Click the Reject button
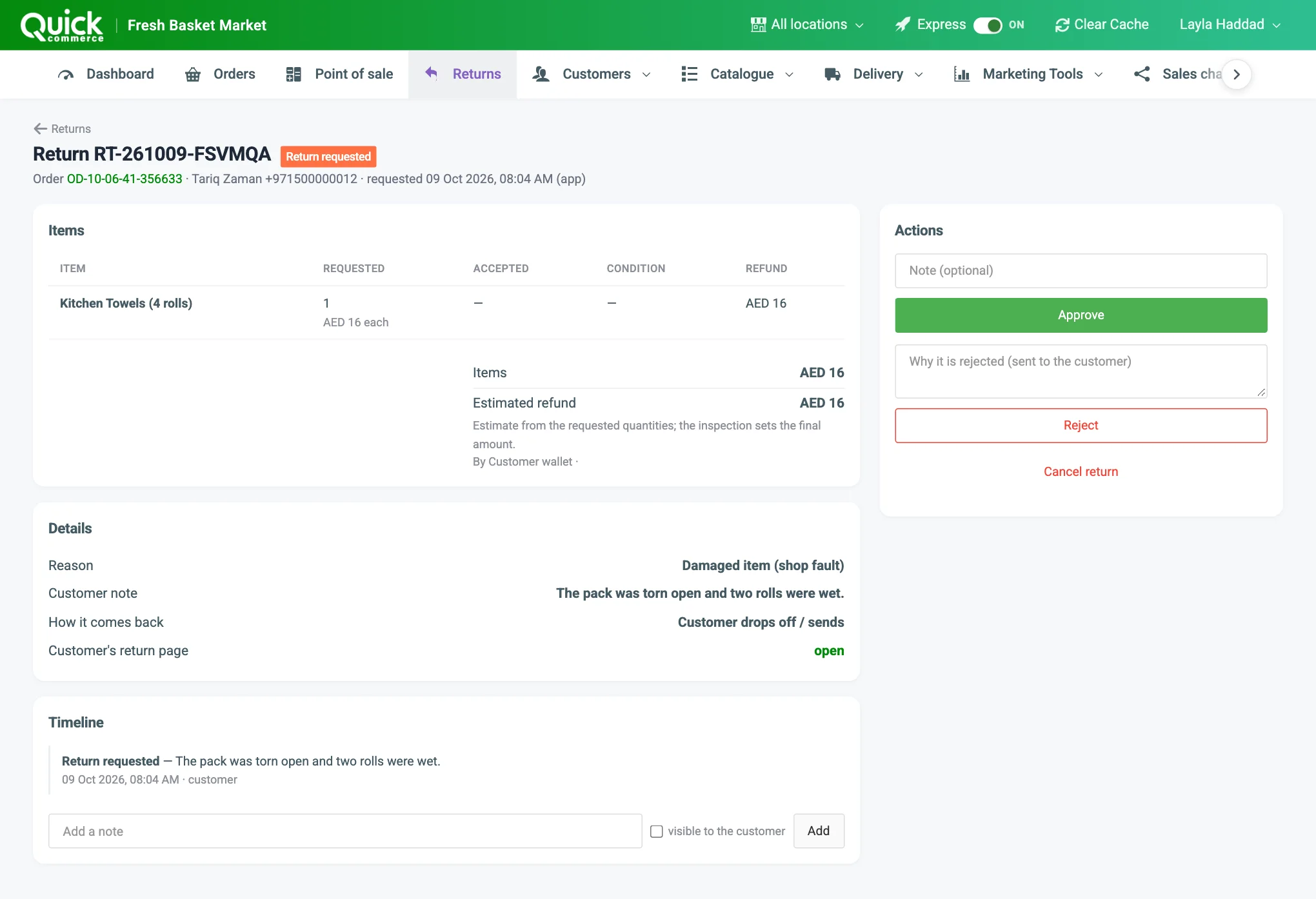Viewport: 1316px width, 899px height. (1081, 426)
